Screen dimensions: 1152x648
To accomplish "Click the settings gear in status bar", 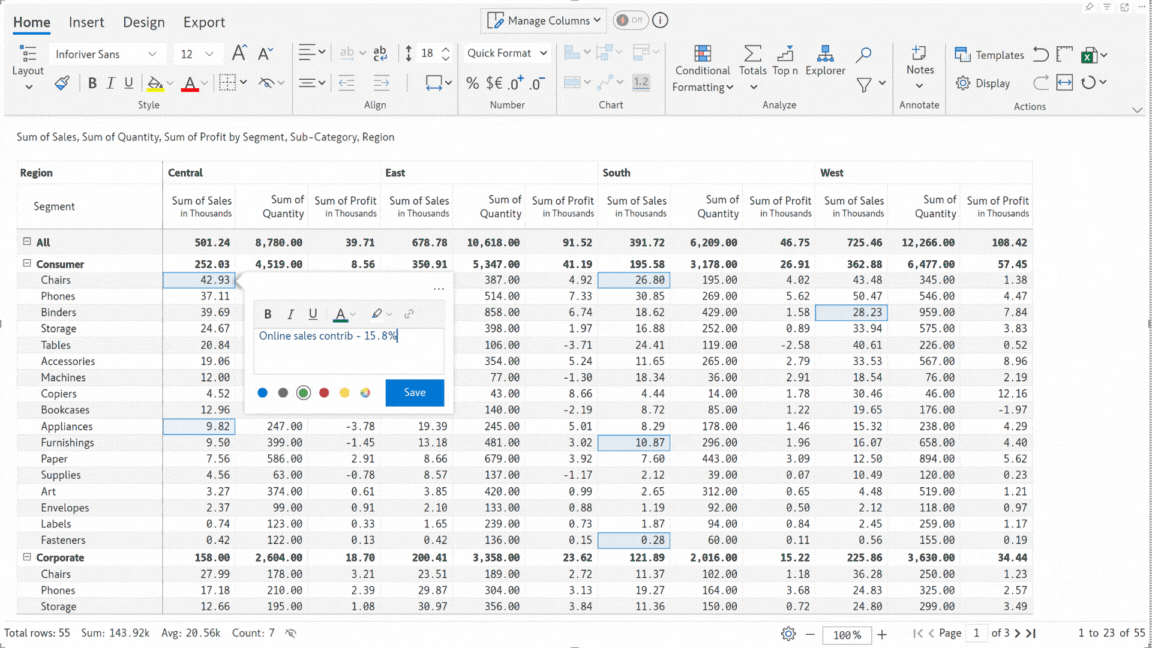I will [788, 633].
